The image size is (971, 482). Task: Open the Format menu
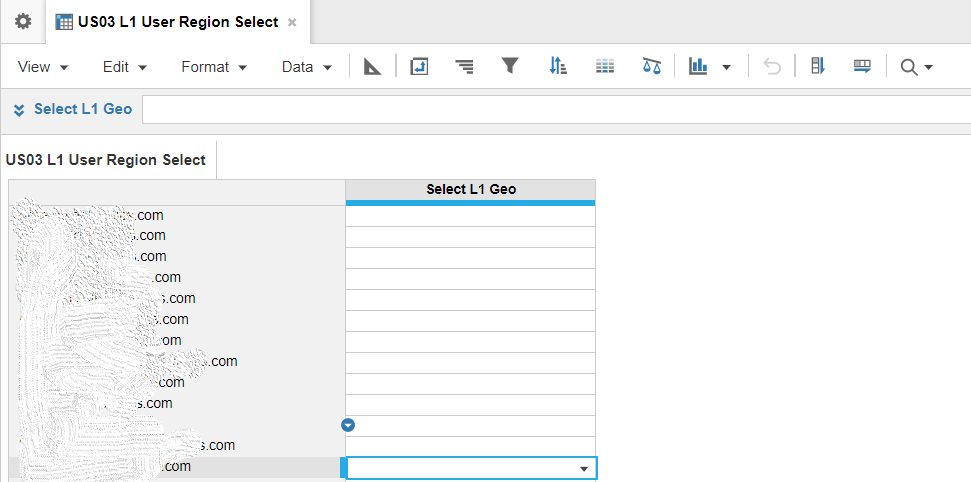pos(214,67)
